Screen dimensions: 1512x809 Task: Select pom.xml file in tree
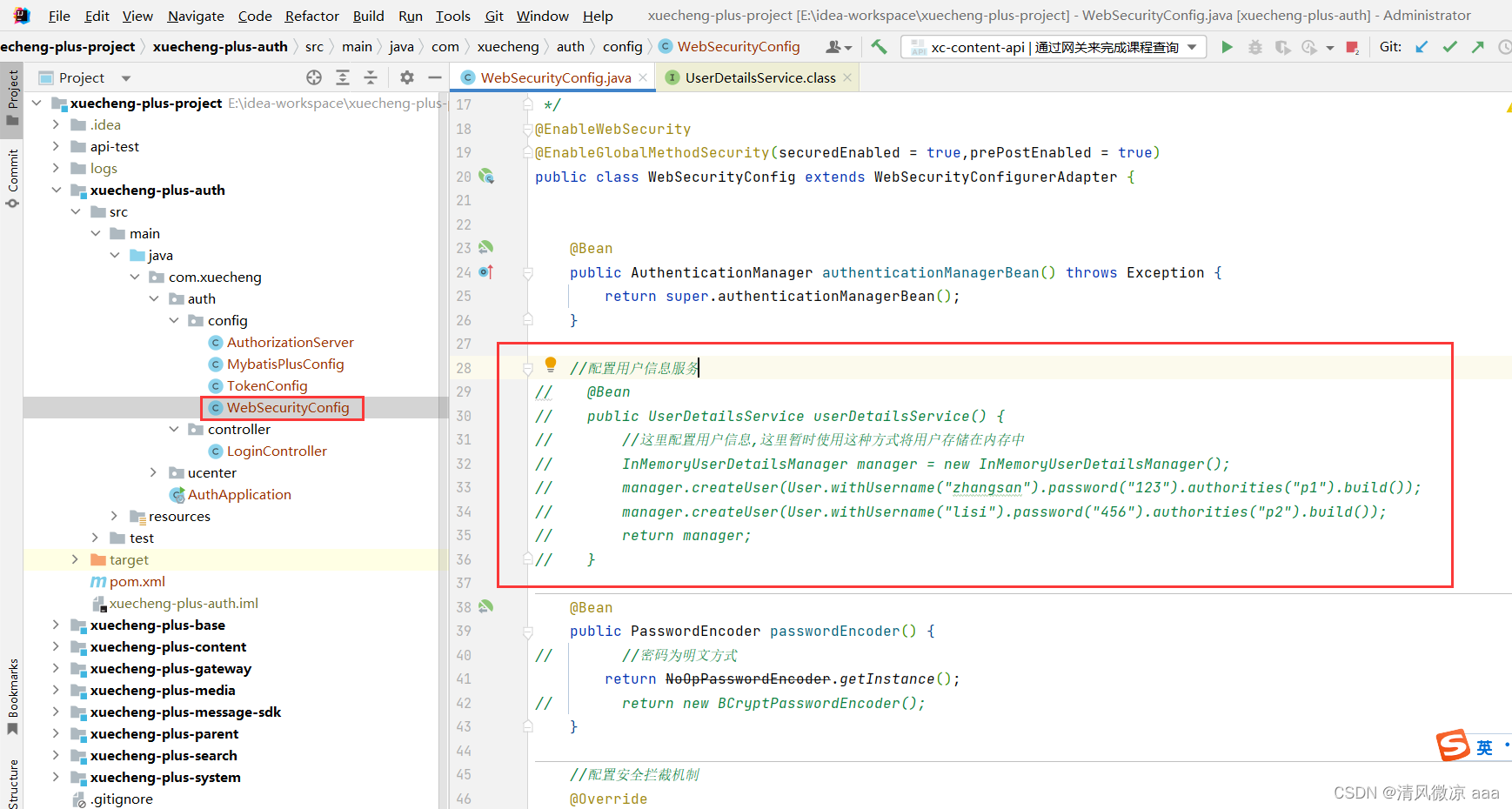point(137,581)
